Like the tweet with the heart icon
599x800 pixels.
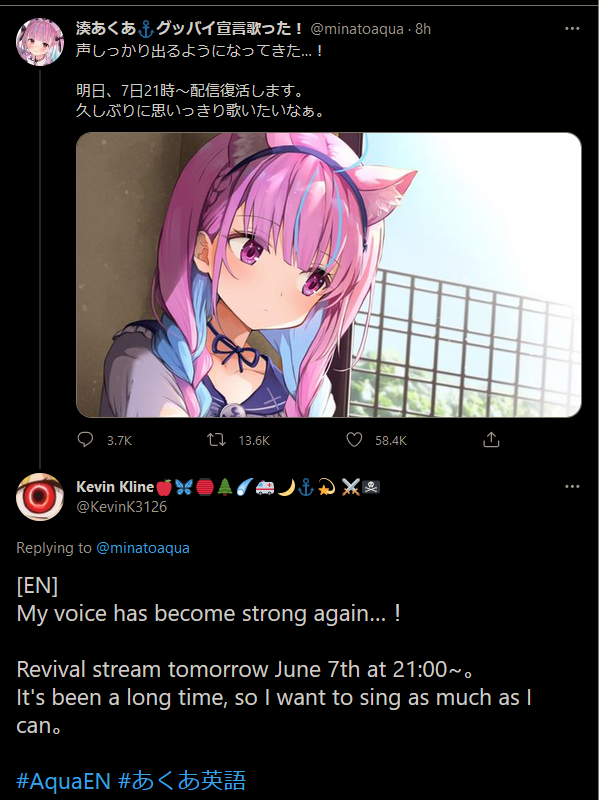[x=354, y=440]
